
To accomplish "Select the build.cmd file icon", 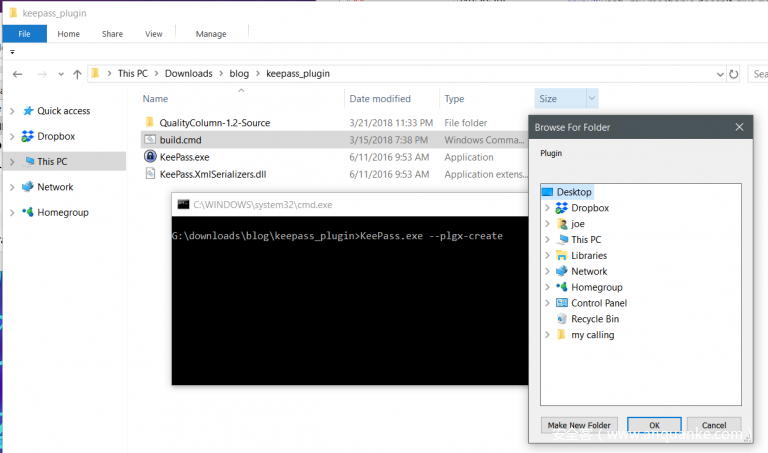I will click(150, 140).
